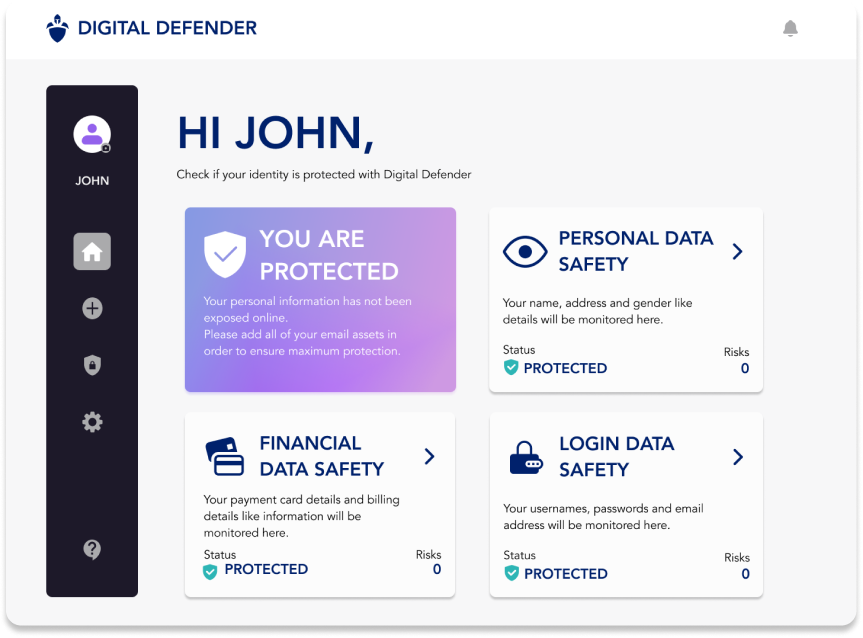Click the eye icon for Personal Data
This screenshot has height=638, width=863.
pyautogui.click(x=525, y=252)
